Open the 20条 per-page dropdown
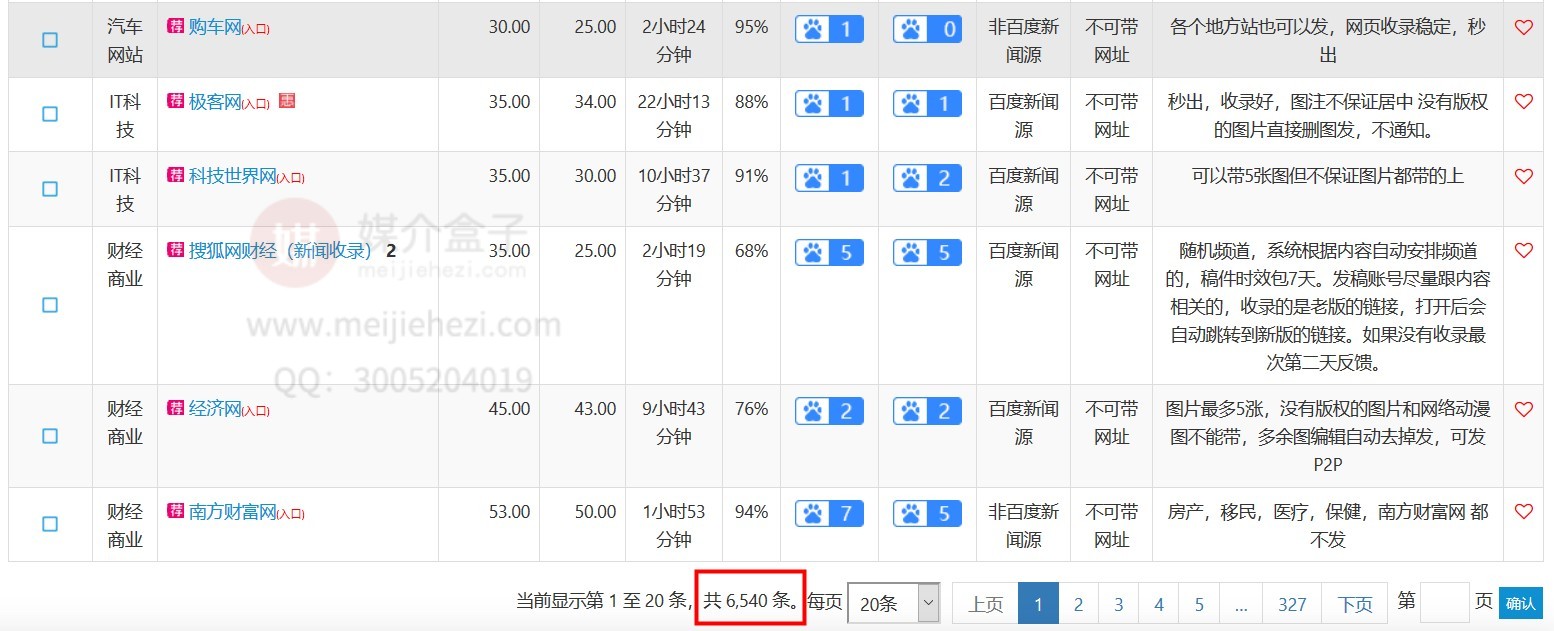The image size is (1554, 631). tap(893, 603)
